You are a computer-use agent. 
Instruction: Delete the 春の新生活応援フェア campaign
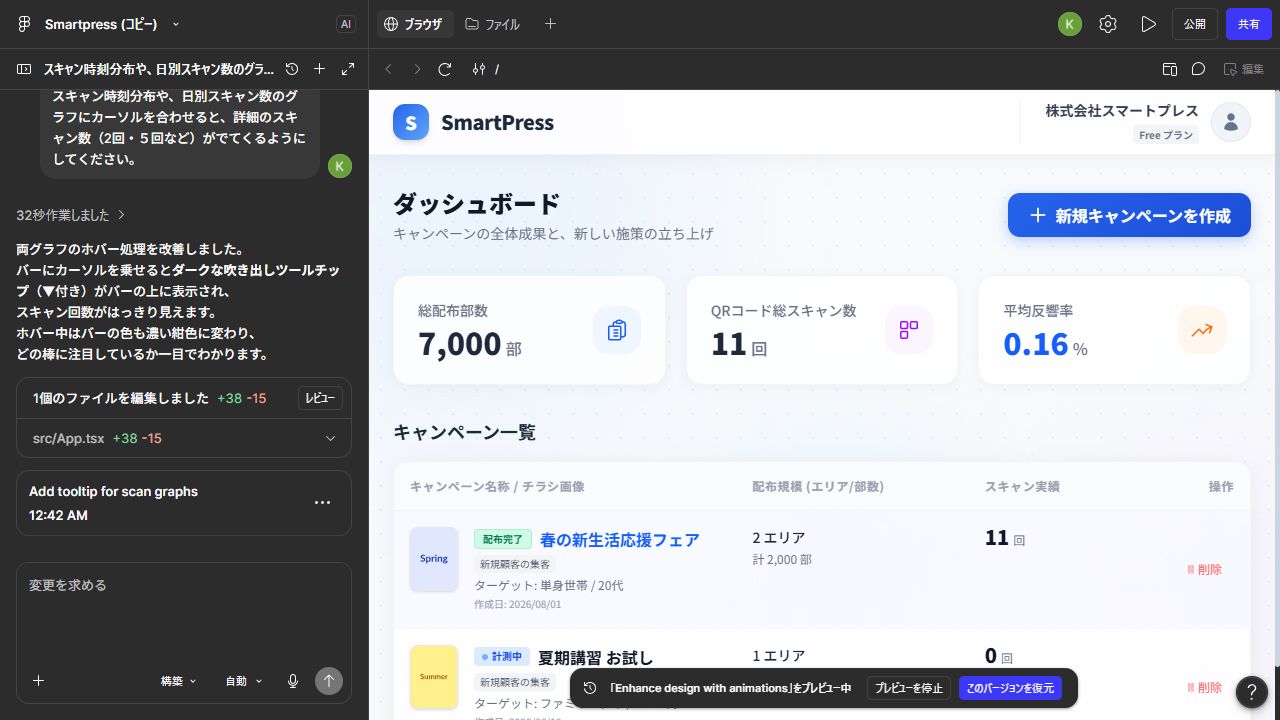coord(1204,569)
